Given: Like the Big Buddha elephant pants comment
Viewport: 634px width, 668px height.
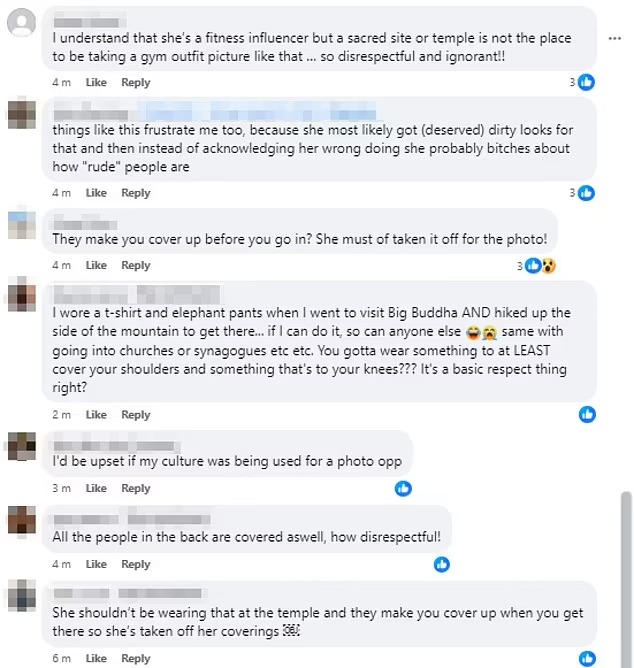Looking at the screenshot, I should click(x=96, y=415).
